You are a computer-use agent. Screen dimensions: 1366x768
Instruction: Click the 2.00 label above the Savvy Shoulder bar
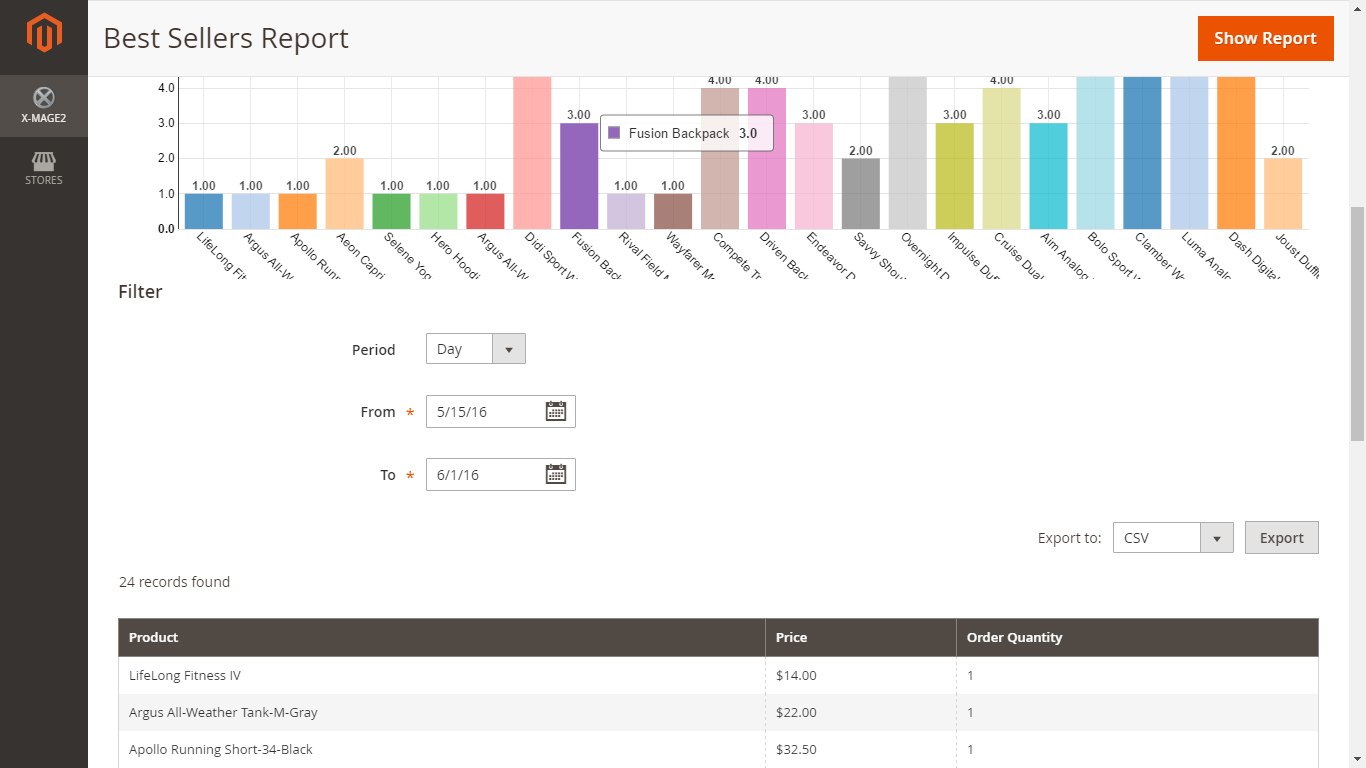click(861, 150)
